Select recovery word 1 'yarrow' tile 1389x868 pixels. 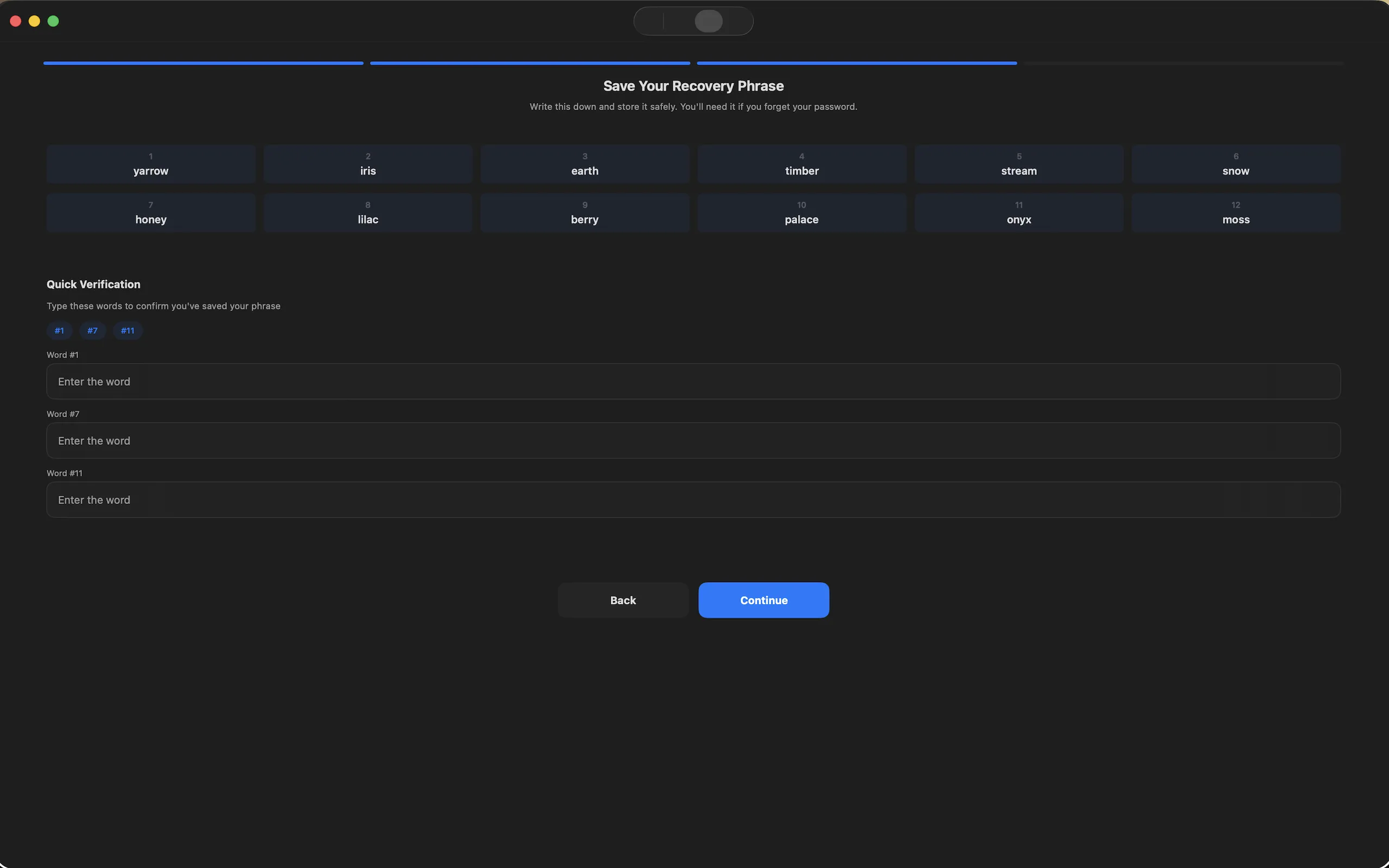[151, 164]
